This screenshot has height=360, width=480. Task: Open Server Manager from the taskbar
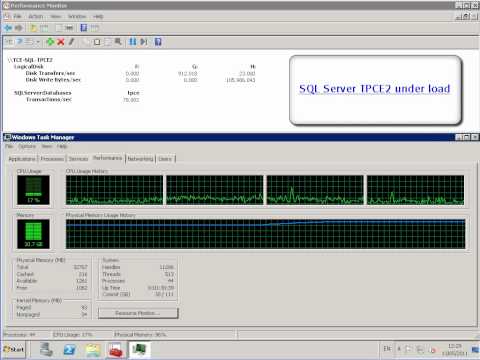click(x=46, y=350)
